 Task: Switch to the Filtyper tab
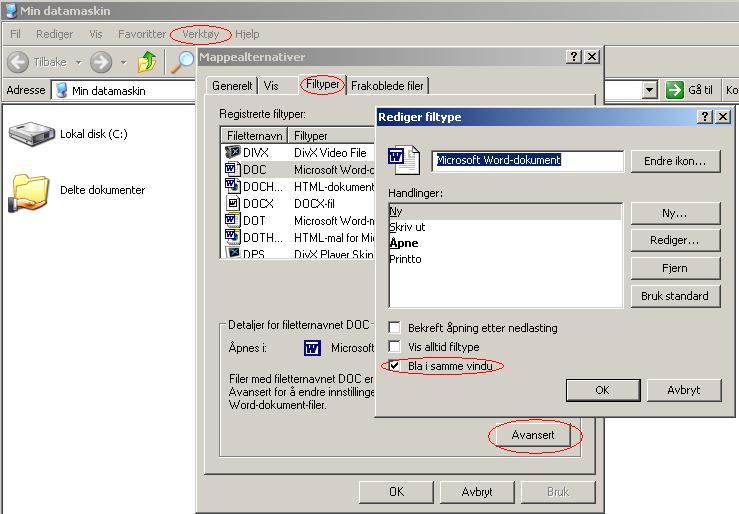(323, 84)
